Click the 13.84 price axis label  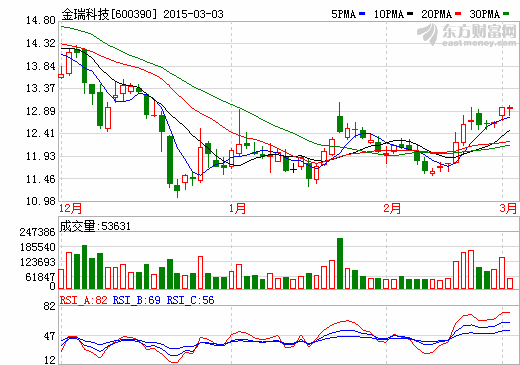click(x=41, y=66)
